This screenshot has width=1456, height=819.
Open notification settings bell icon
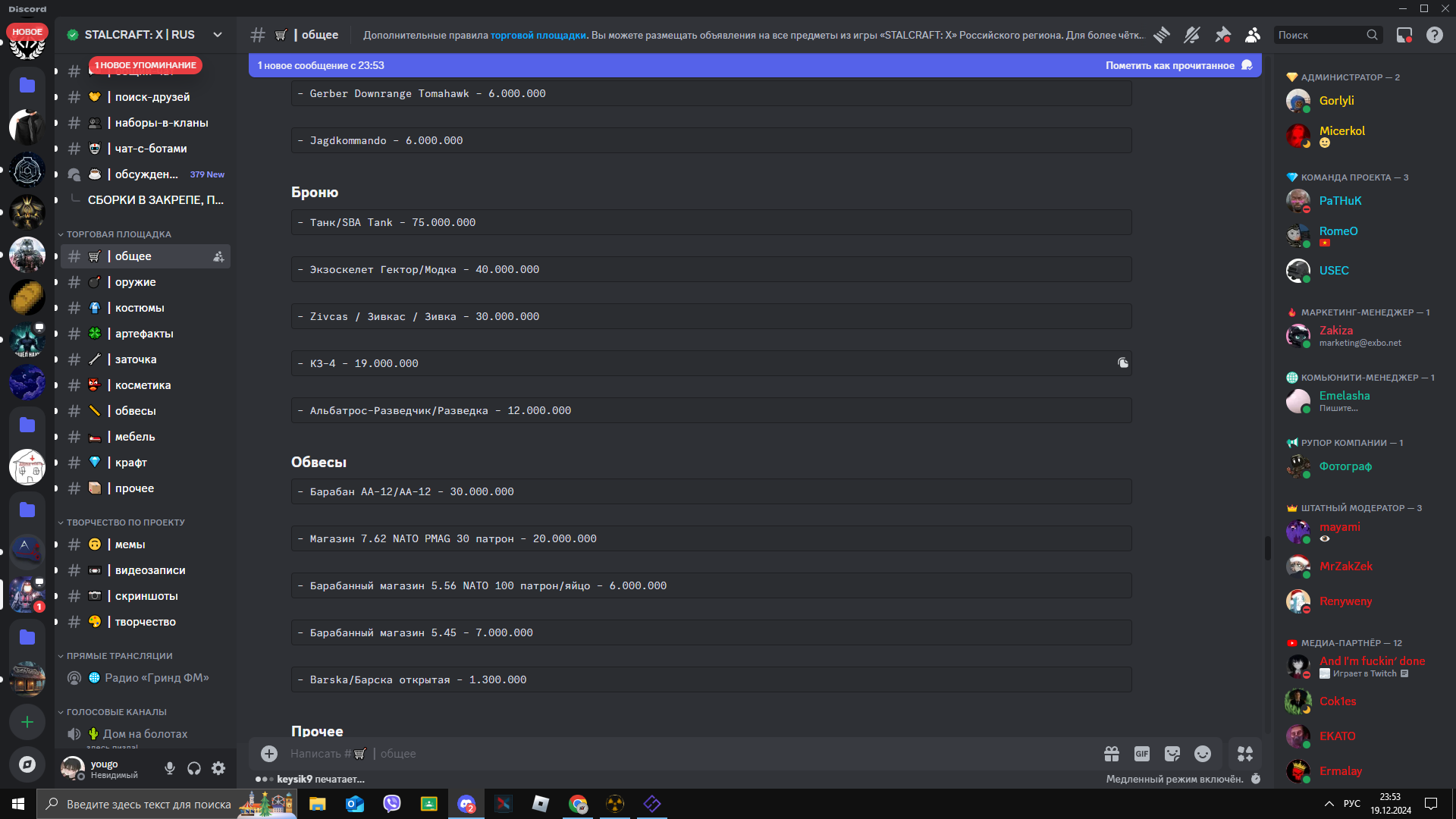[x=1192, y=35]
